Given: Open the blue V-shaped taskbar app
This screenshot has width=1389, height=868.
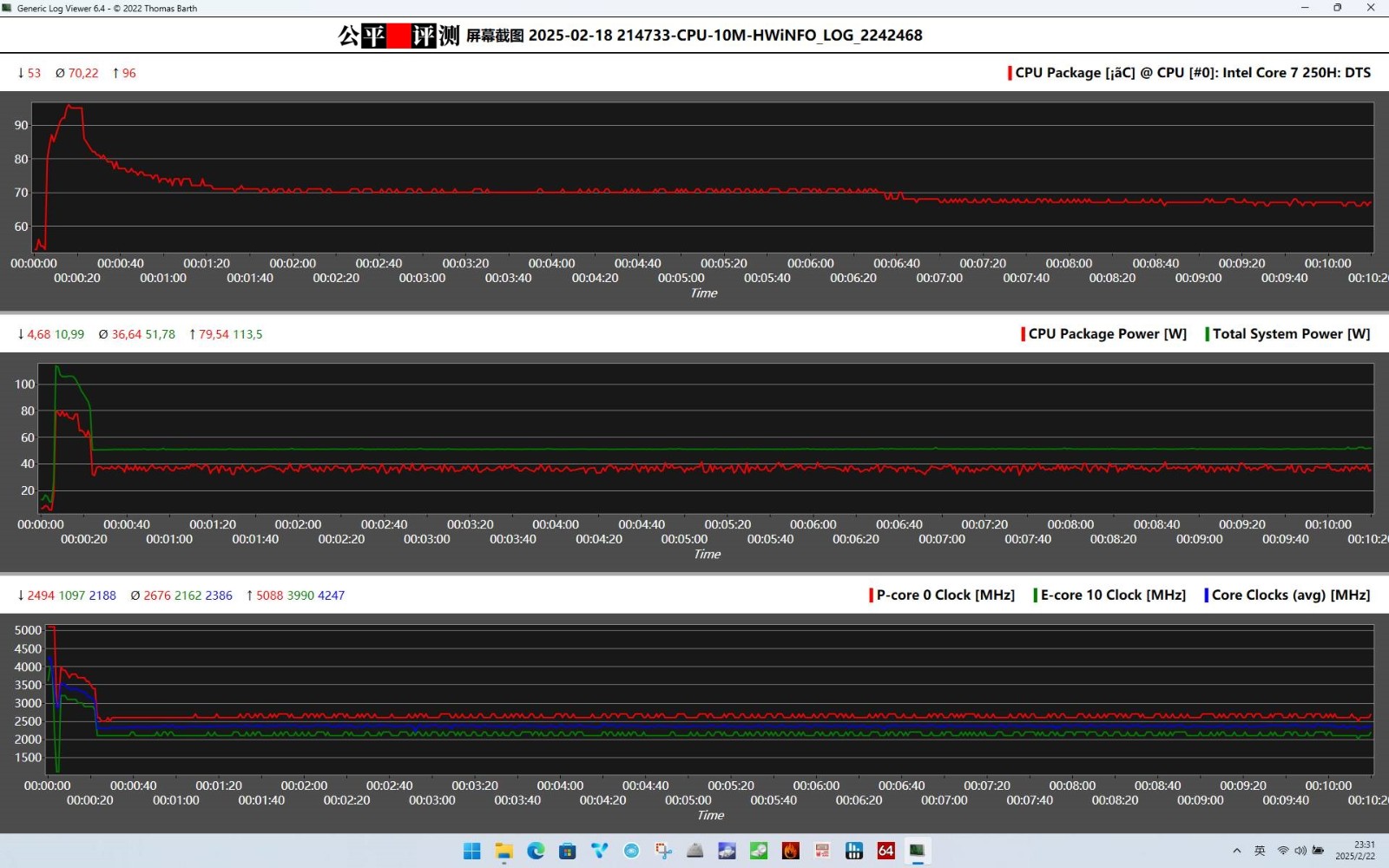Looking at the screenshot, I should pos(600,851).
